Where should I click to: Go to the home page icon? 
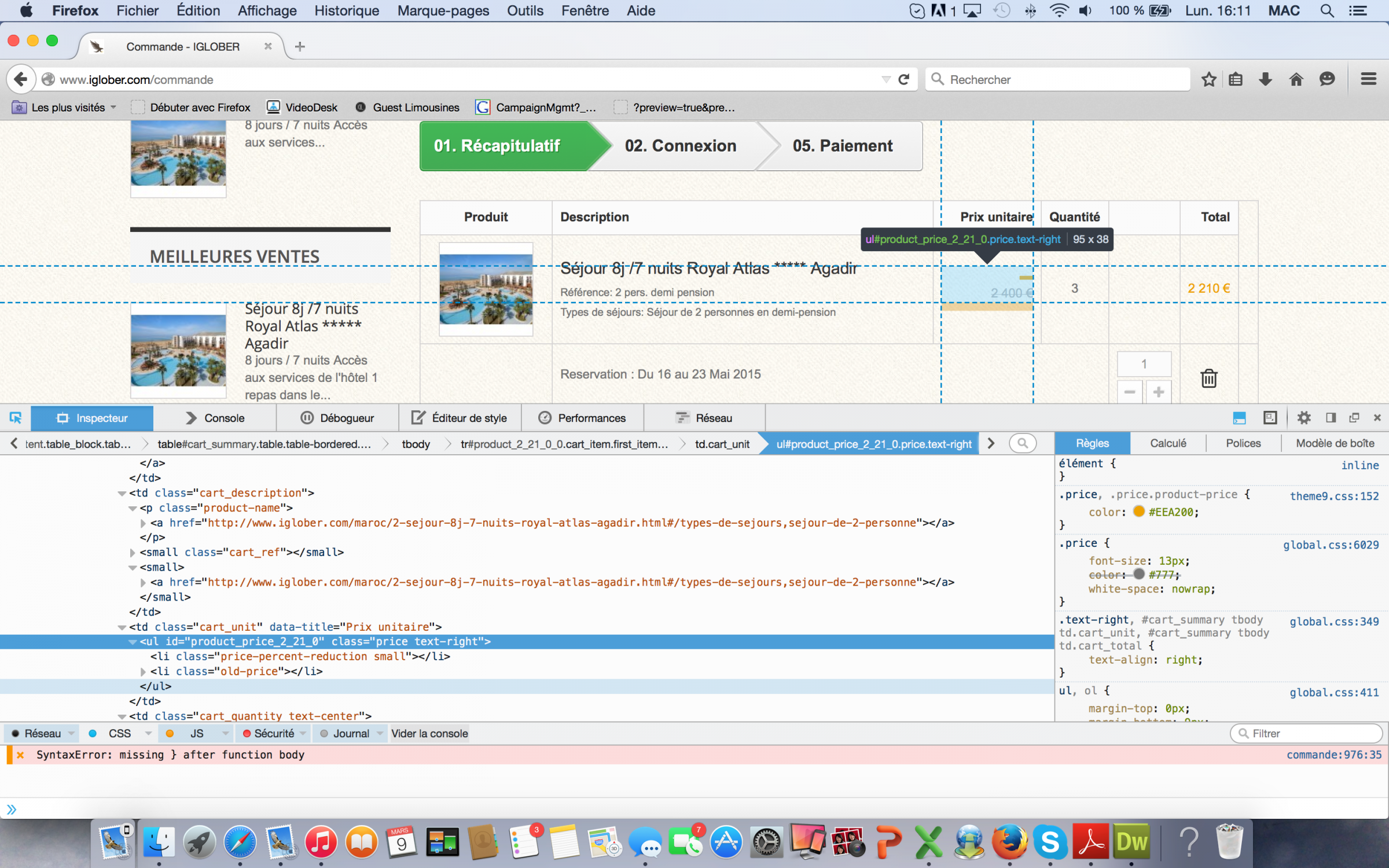point(1296,79)
